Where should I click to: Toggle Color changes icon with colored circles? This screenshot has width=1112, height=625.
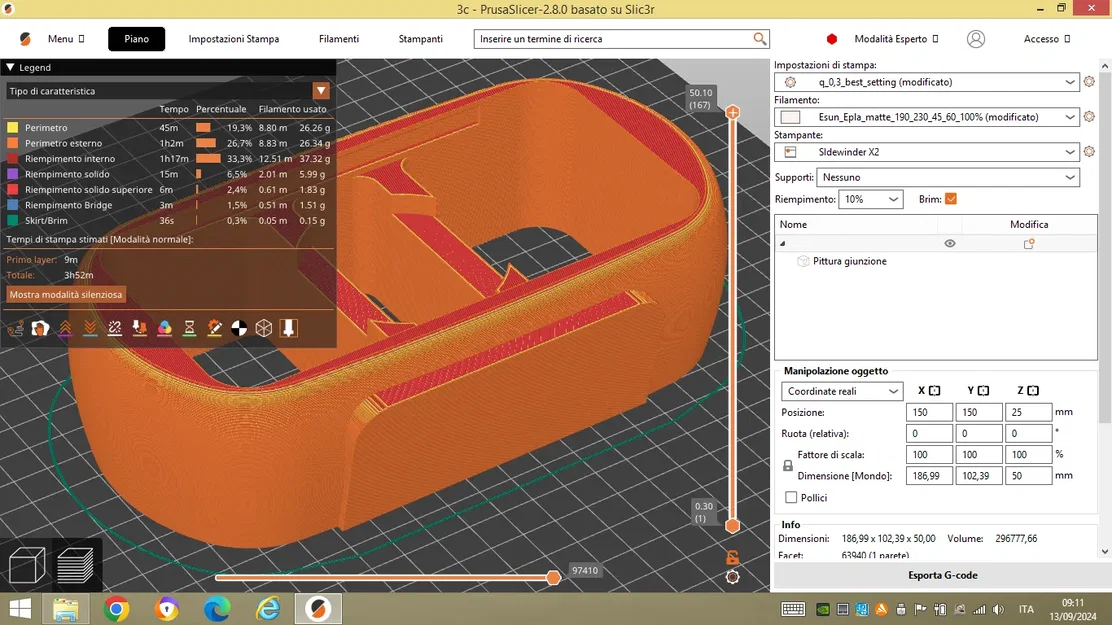point(165,328)
